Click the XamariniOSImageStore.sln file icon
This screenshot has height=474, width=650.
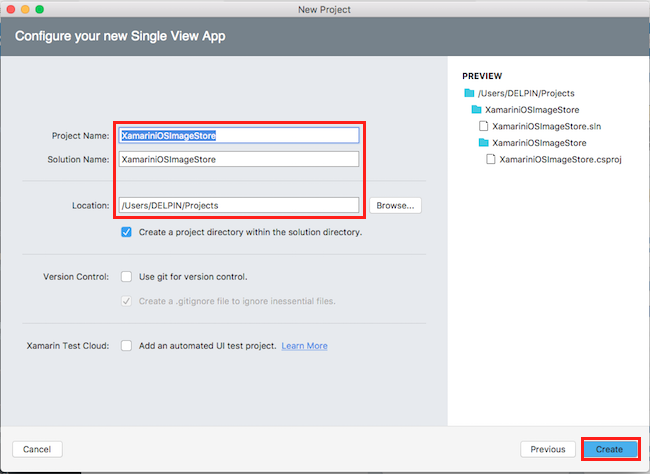coord(484,126)
